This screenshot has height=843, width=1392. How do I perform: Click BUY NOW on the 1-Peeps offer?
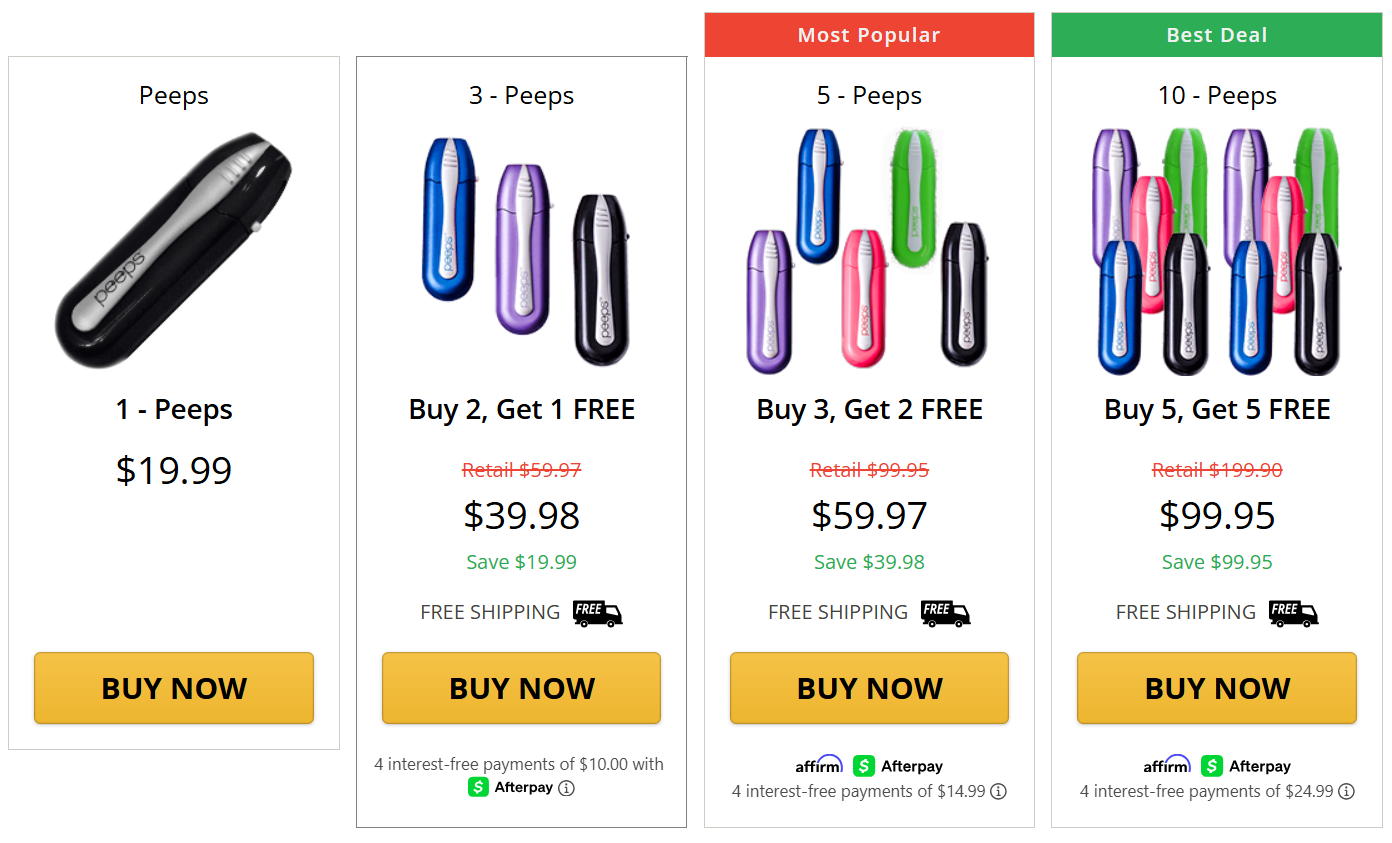tap(173, 688)
